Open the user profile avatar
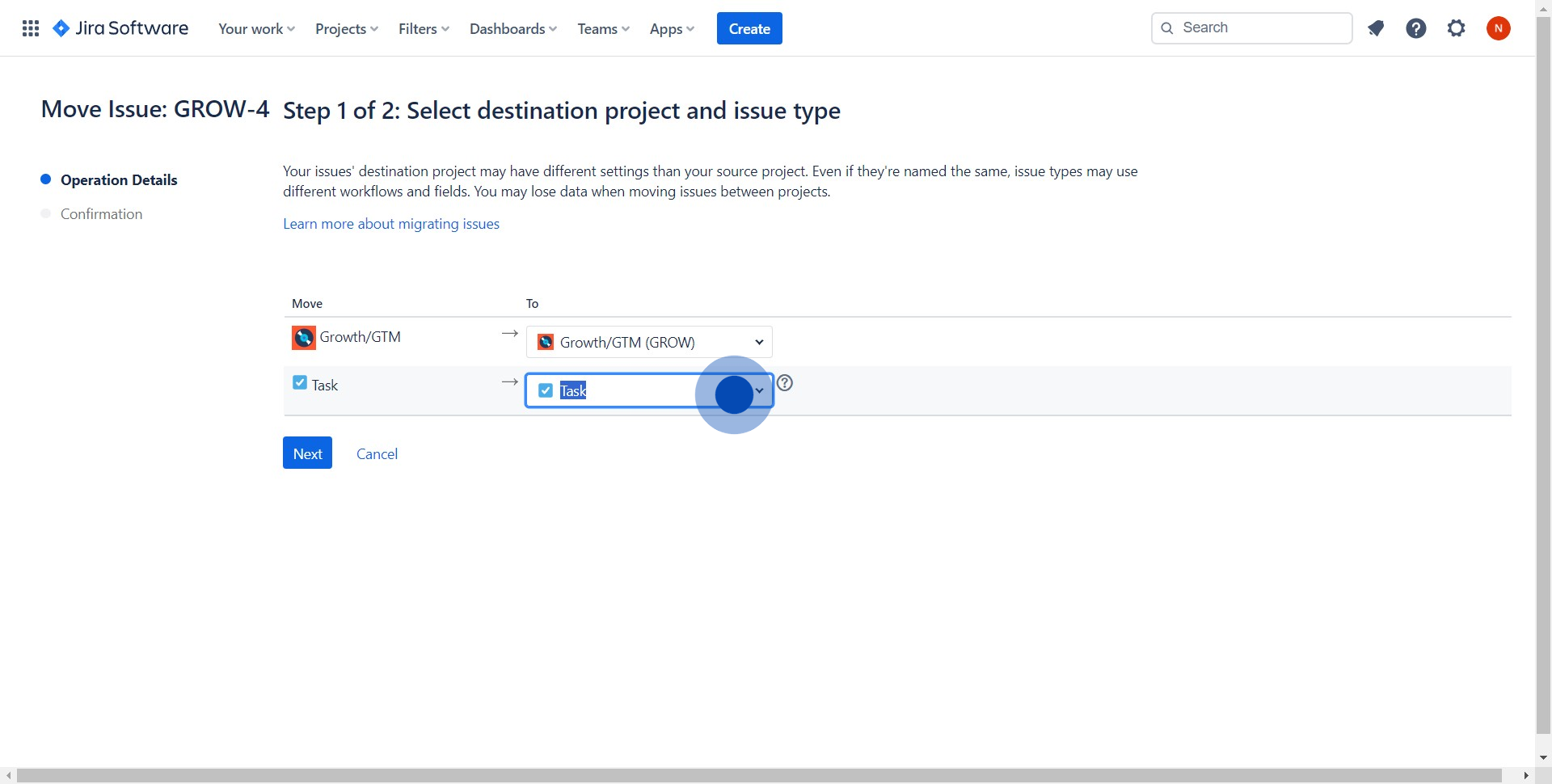Image resolution: width=1552 pixels, height=784 pixels. (x=1498, y=28)
